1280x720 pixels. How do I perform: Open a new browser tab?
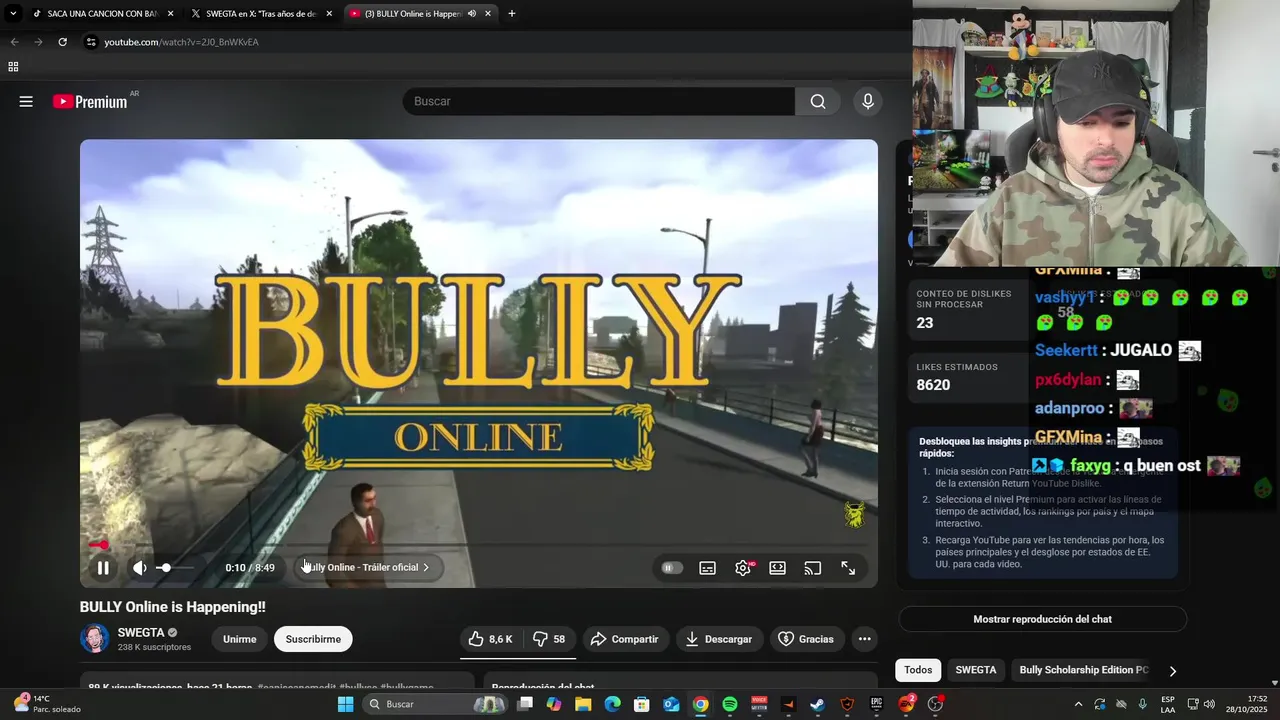click(x=512, y=14)
